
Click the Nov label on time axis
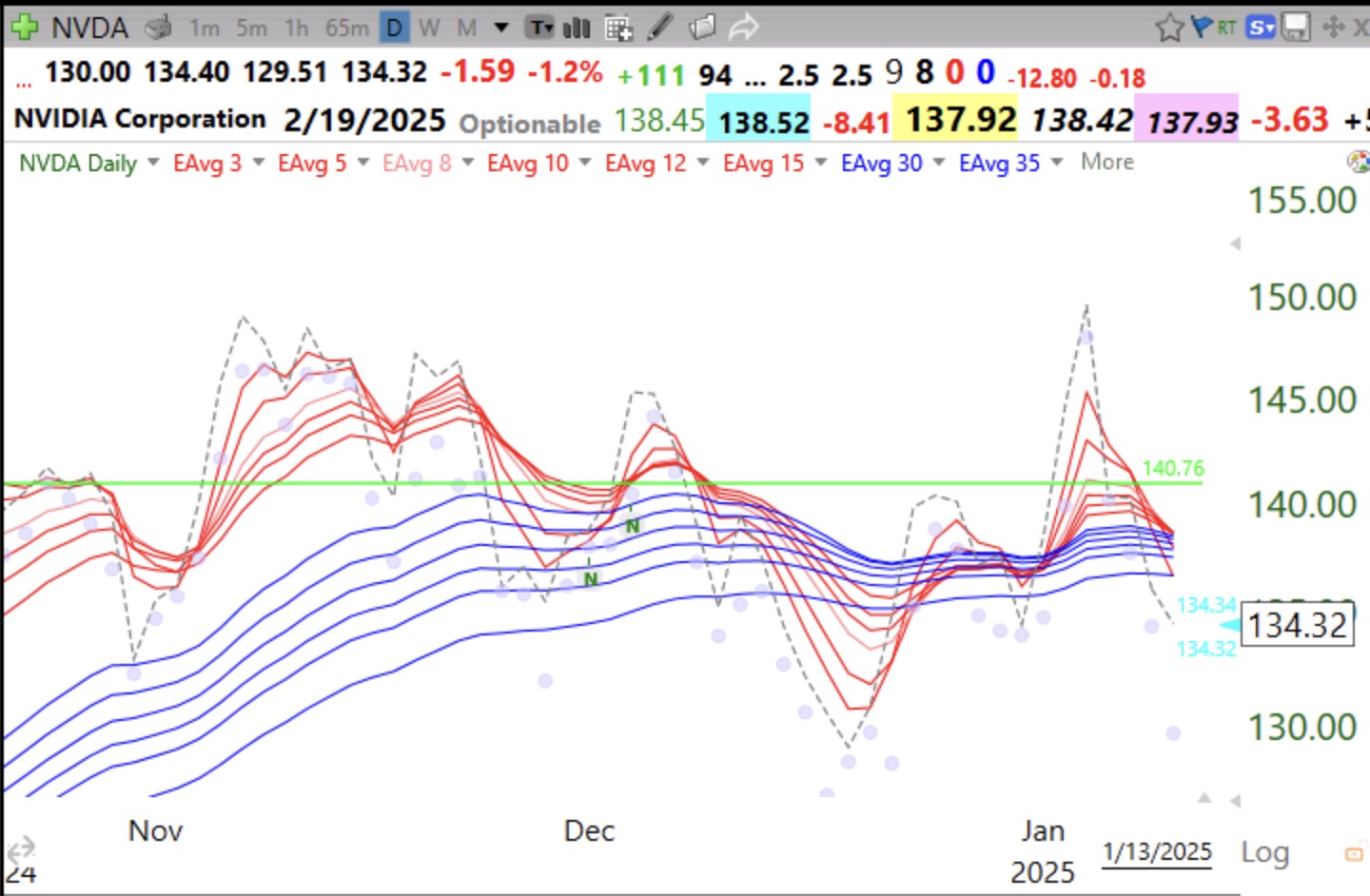[155, 830]
